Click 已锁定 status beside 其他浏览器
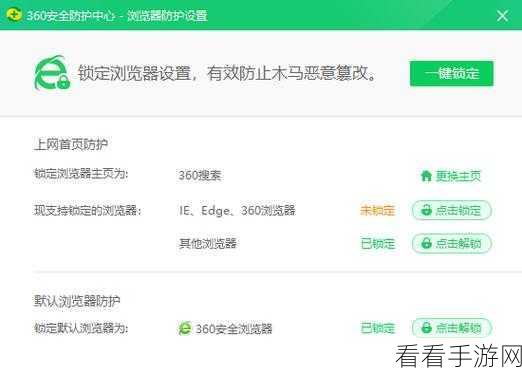 (378, 244)
